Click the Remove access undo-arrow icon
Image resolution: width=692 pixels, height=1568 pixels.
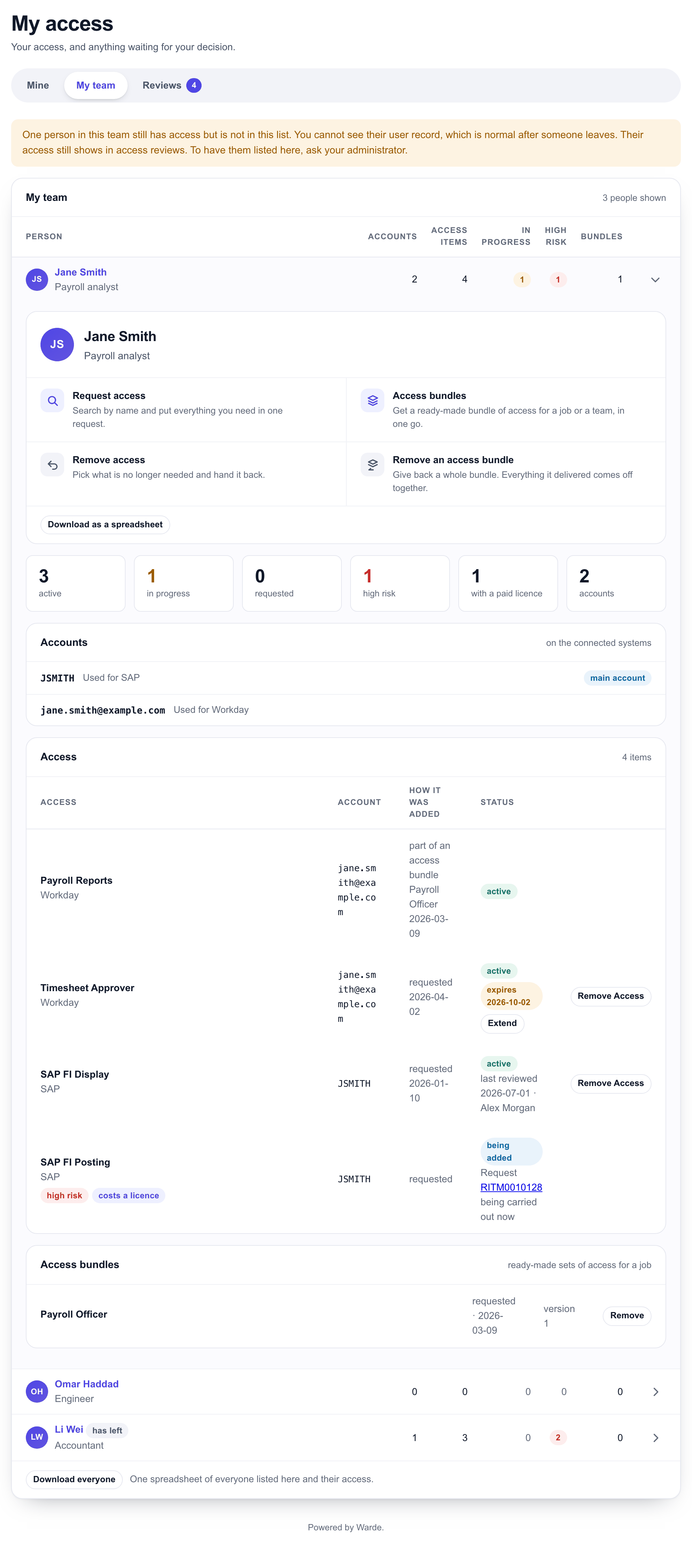pyautogui.click(x=52, y=465)
